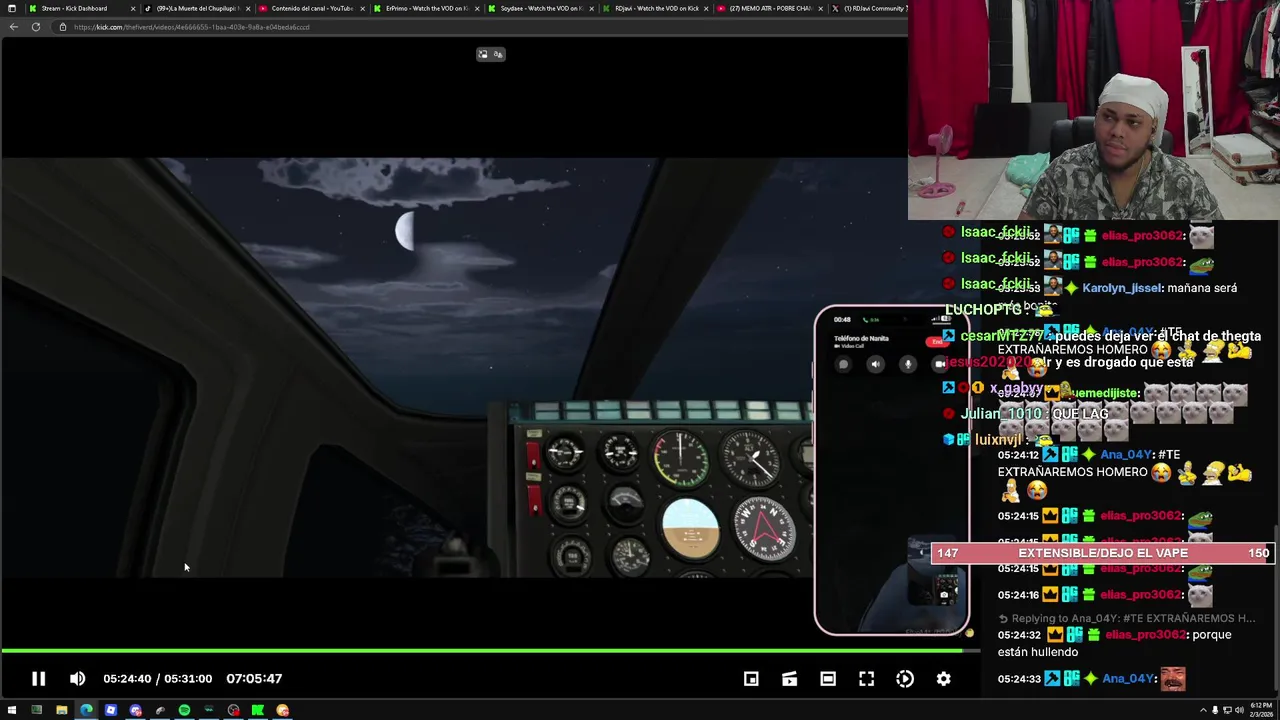This screenshot has width=1280, height=720.
Task: Click Replying to Ana_04Y reply header
Action: (x=1126, y=618)
